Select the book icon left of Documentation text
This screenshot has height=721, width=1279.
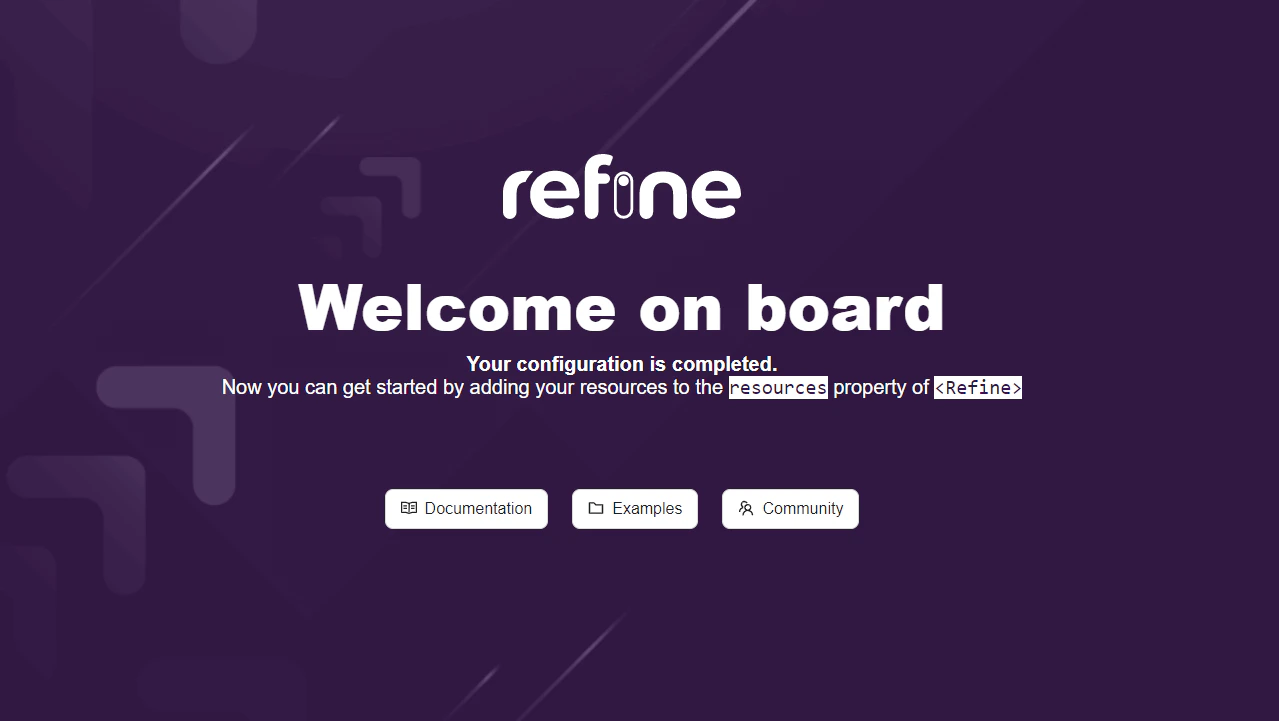point(409,508)
